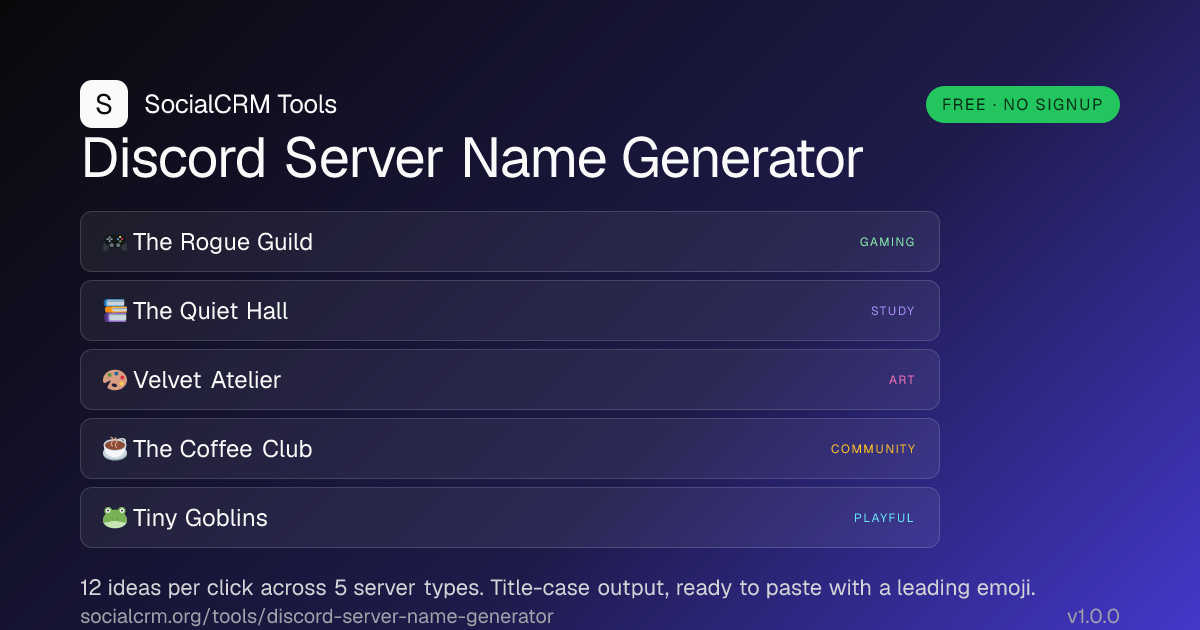This screenshot has height=630, width=1200.
Task: Click the SocialCRM "S" logo icon
Action: 104,104
